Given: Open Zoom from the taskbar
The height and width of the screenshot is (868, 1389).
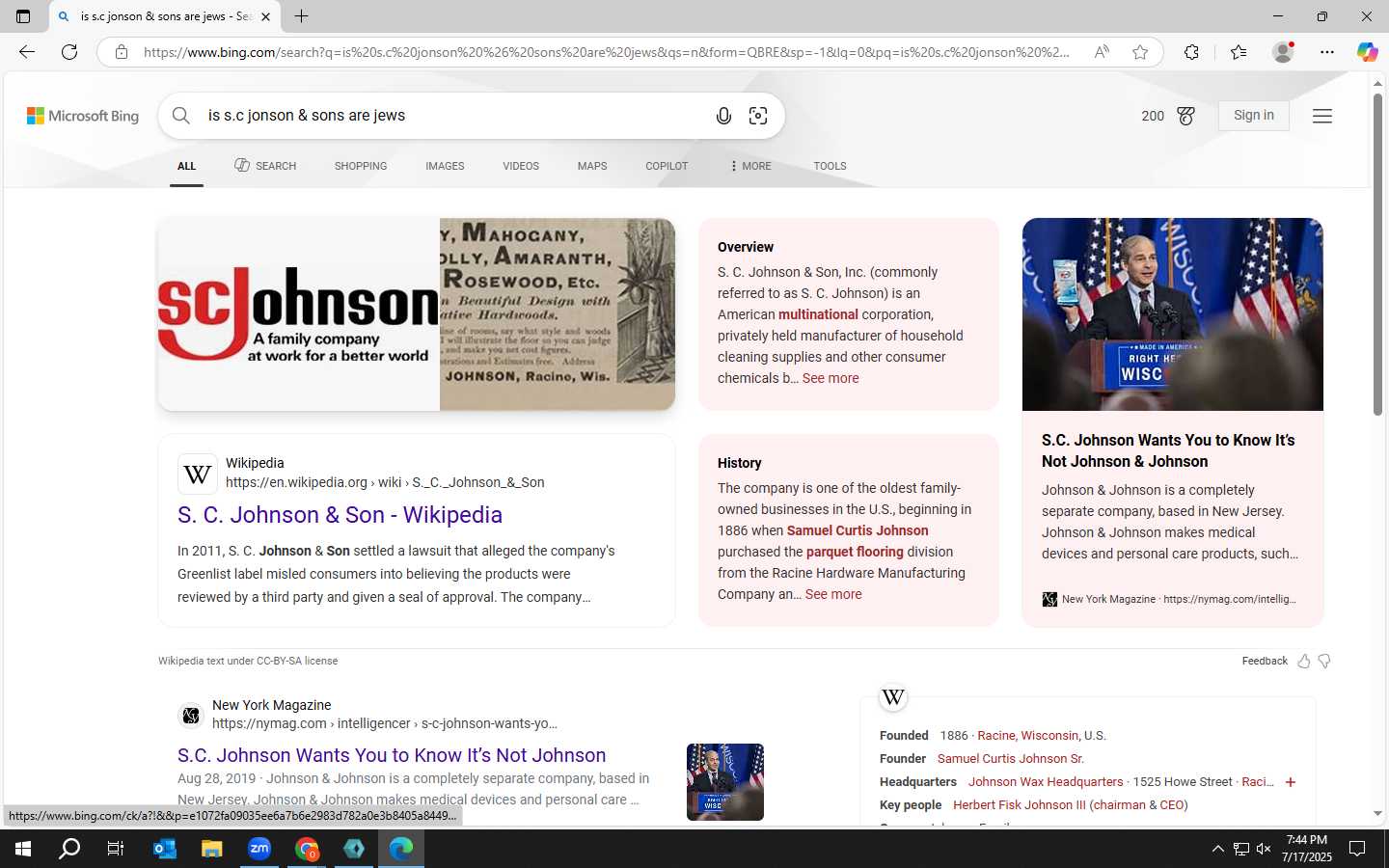Looking at the screenshot, I should click(259, 849).
